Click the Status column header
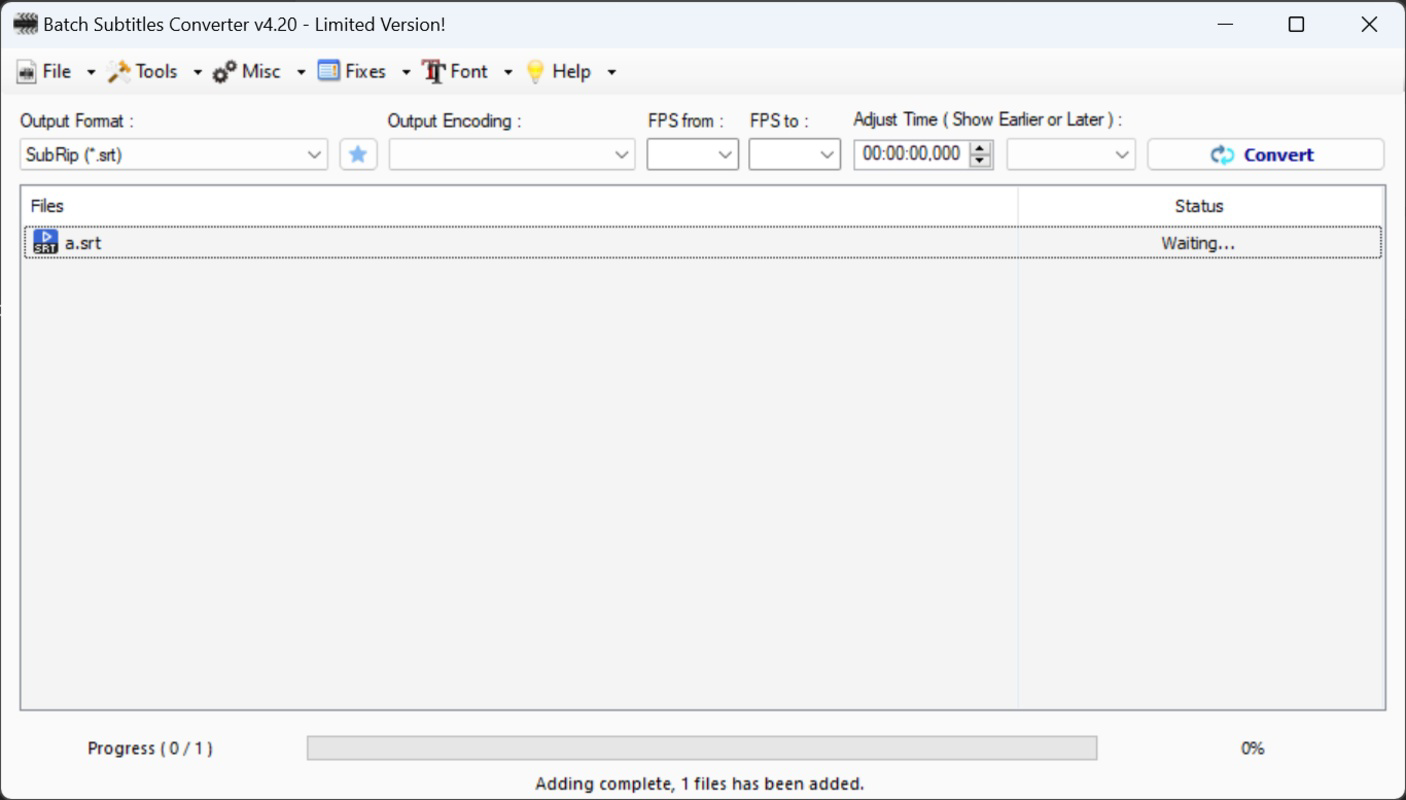This screenshot has width=1406, height=800. coord(1200,206)
